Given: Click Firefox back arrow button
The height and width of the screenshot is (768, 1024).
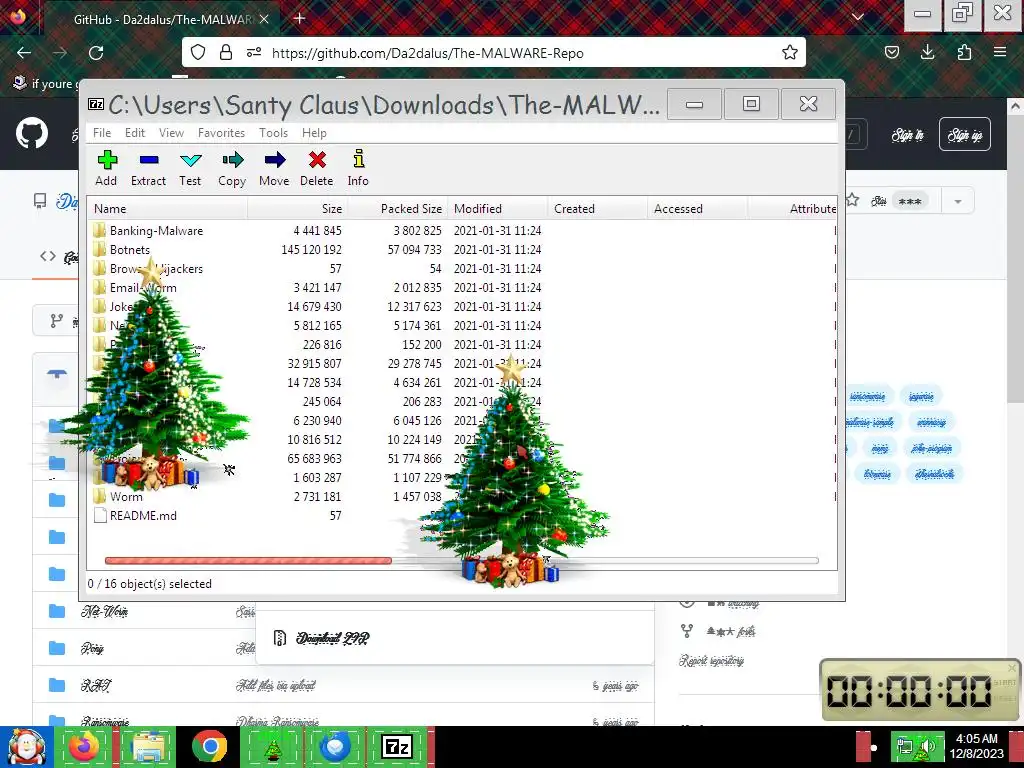Looking at the screenshot, I should coord(24,52).
